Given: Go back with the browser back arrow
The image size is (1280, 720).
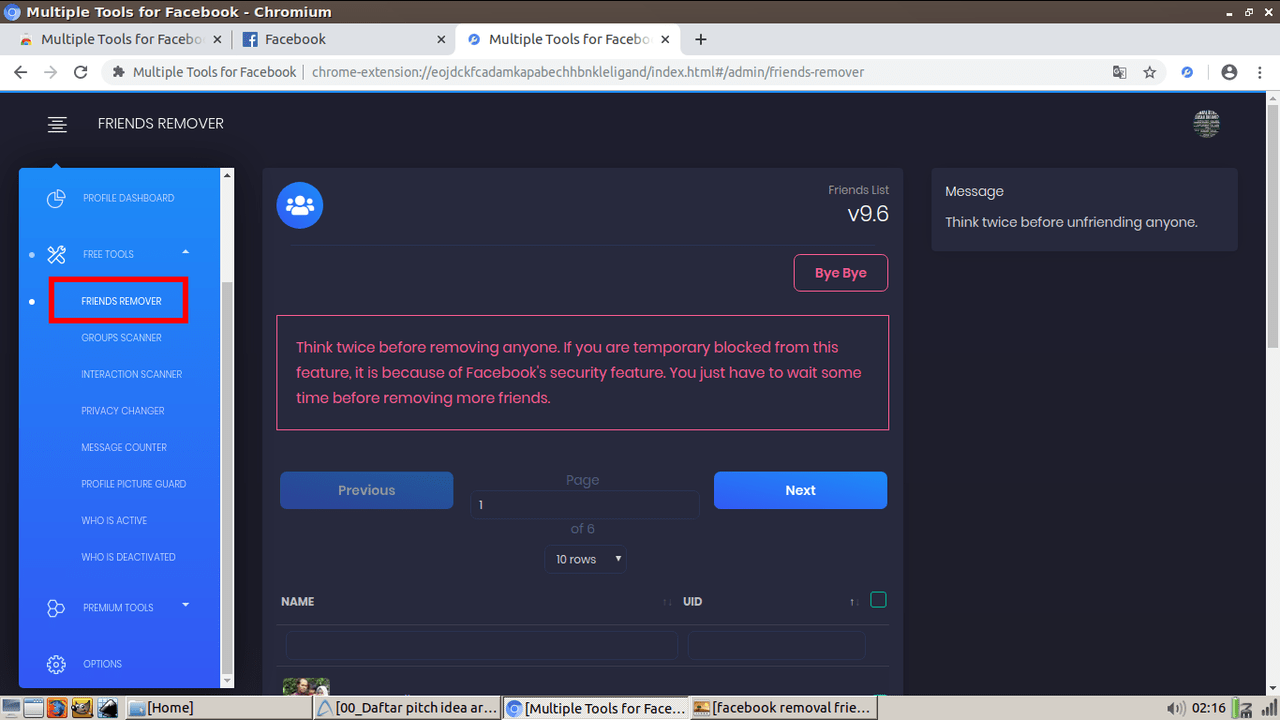Looking at the screenshot, I should pos(19,72).
